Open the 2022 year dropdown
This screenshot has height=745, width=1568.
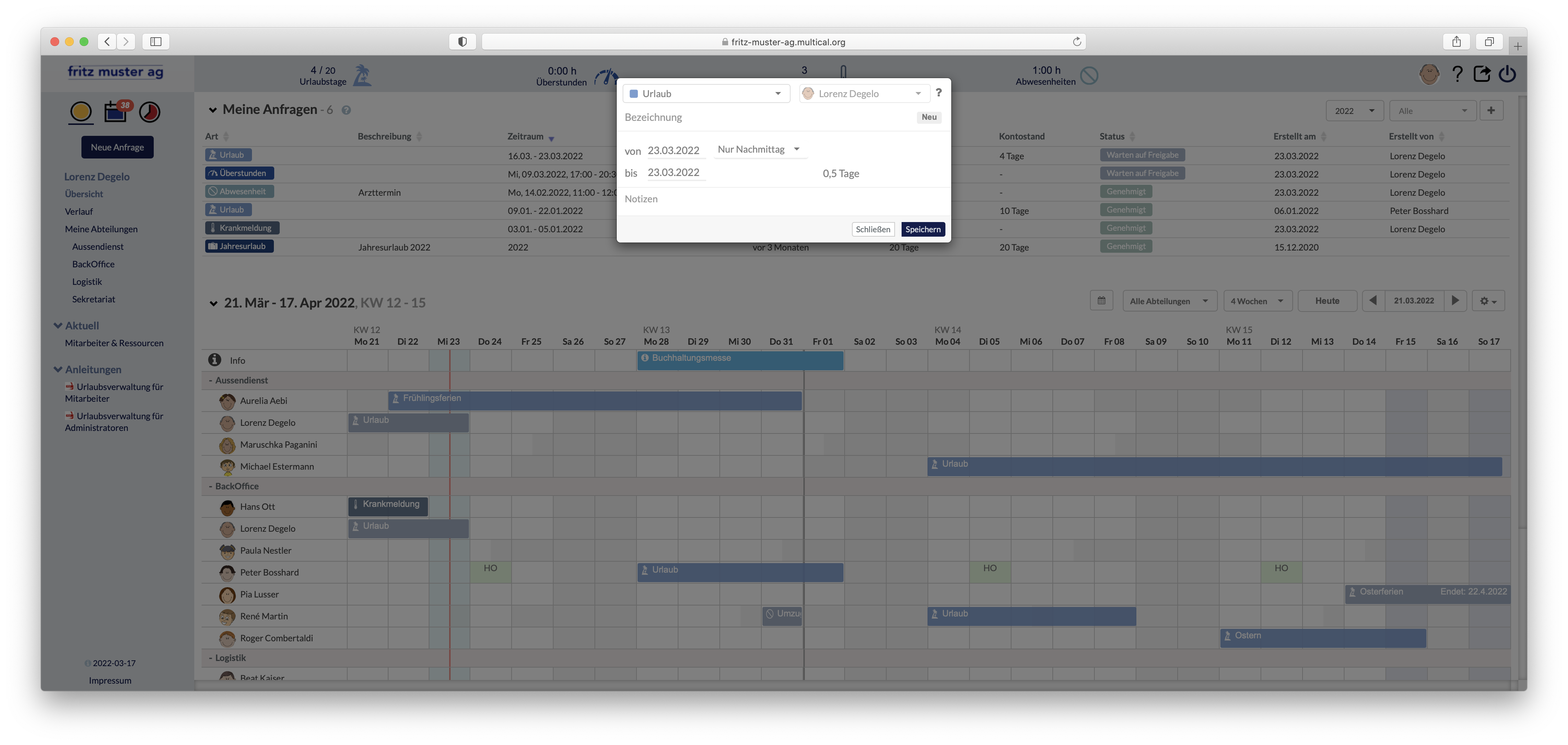[1354, 111]
